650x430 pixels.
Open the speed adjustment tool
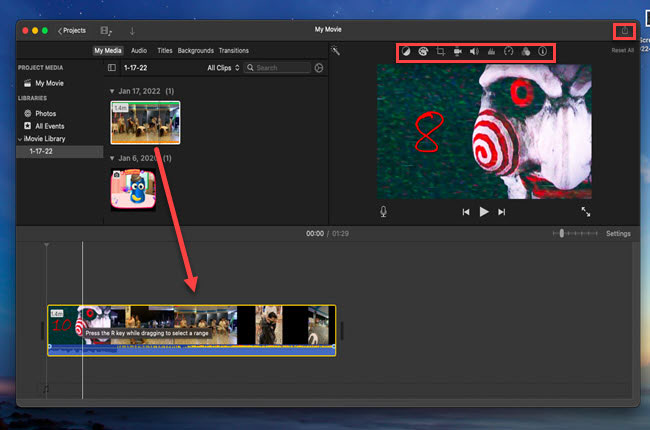click(x=508, y=51)
